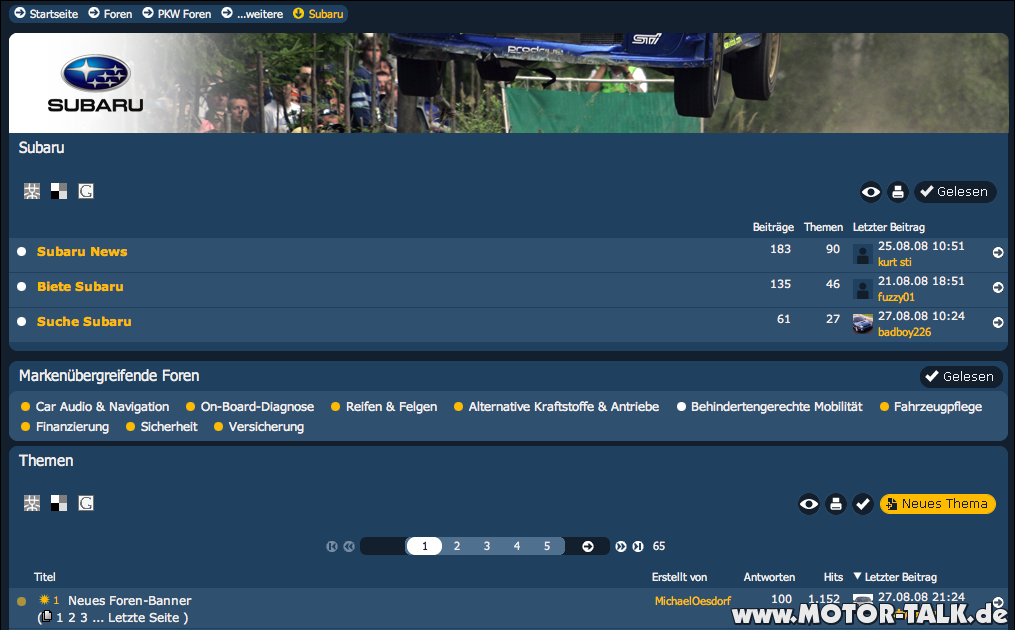Jump to last post in Biete Subaru
The width and height of the screenshot is (1015, 630).
click(998, 287)
